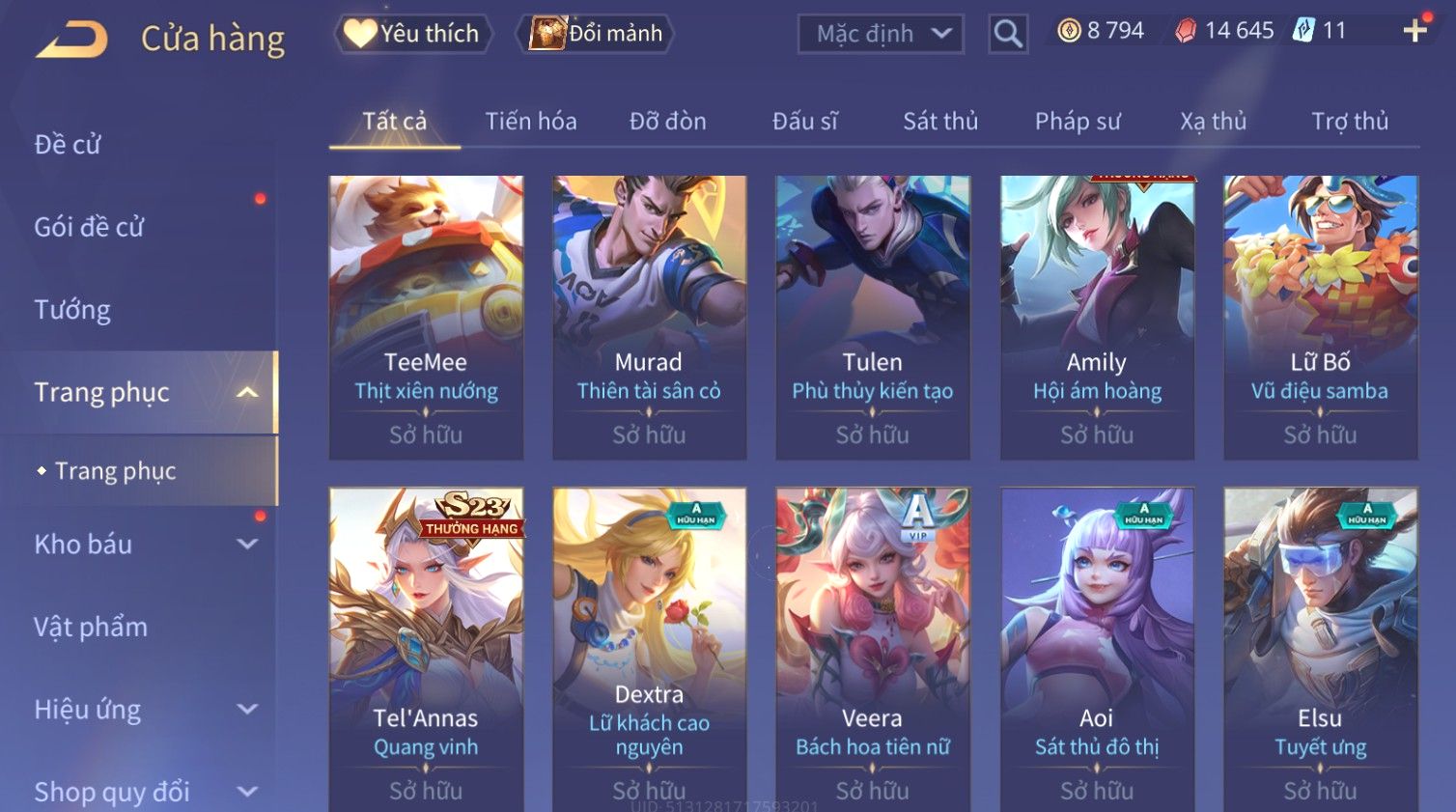The height and width of the screenshot is (812, 1456).
Task: Go to Tướng in sidebar
Action: click(x=72, y=310)
